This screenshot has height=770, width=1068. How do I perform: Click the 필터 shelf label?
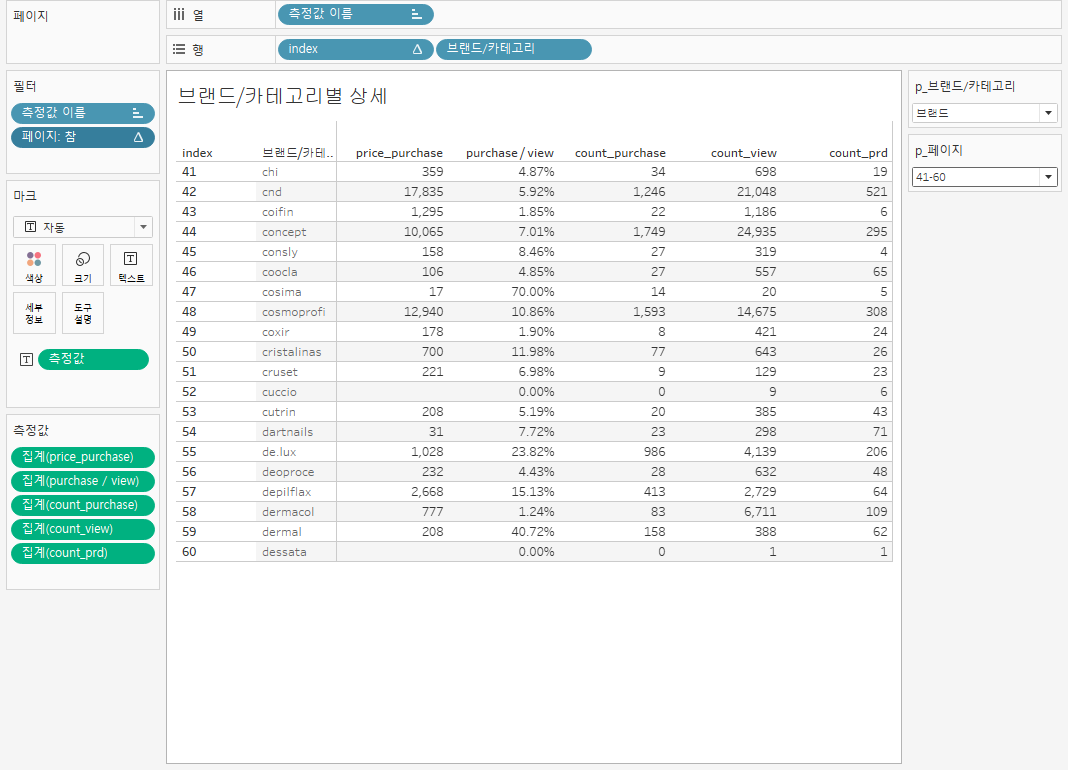[x=25, y=87]
